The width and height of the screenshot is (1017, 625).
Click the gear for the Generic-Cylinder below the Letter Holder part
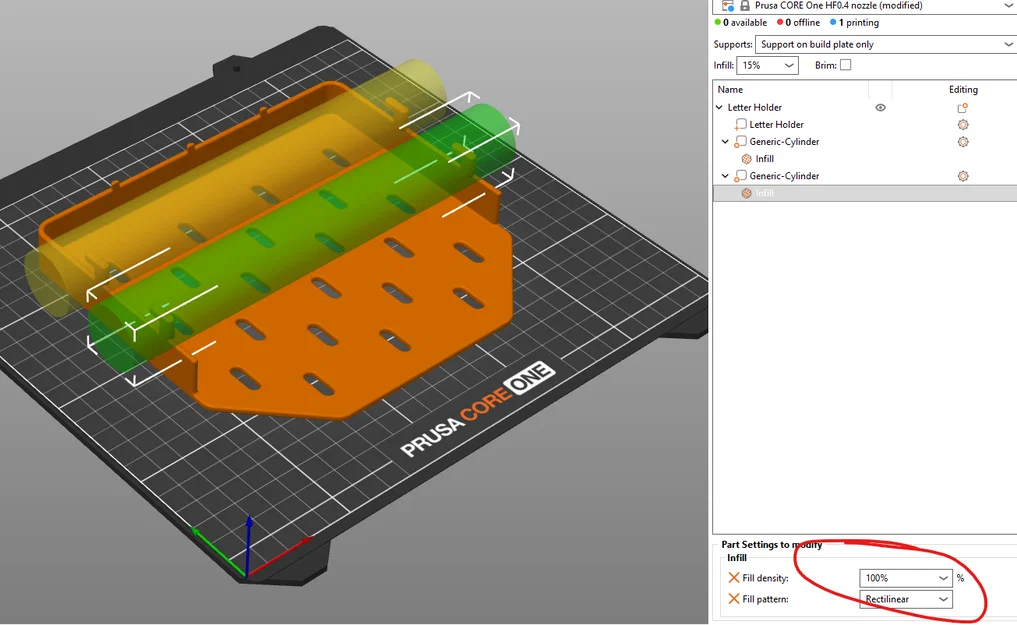tap(963, 141)
